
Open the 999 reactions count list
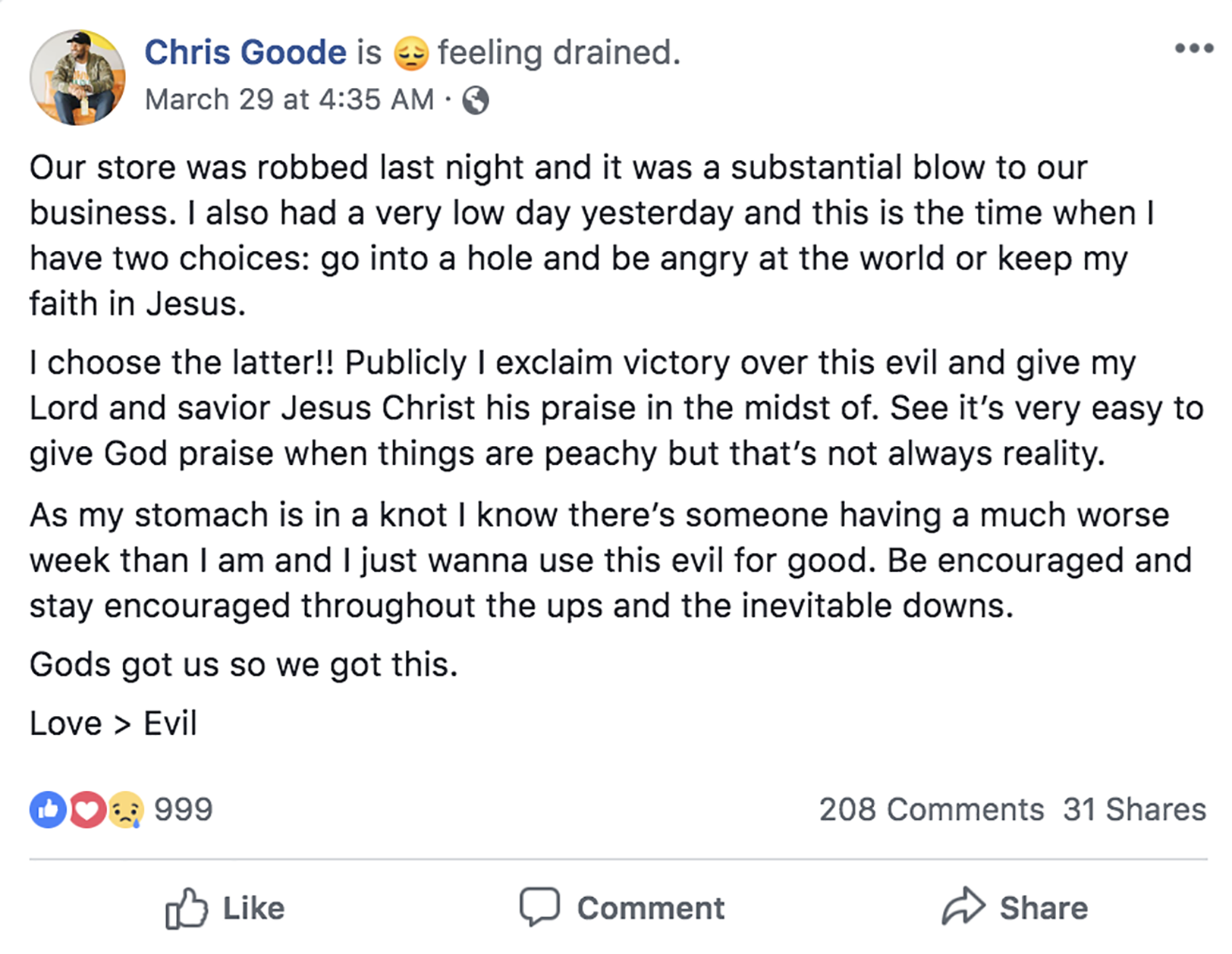[x=184, y=810]
